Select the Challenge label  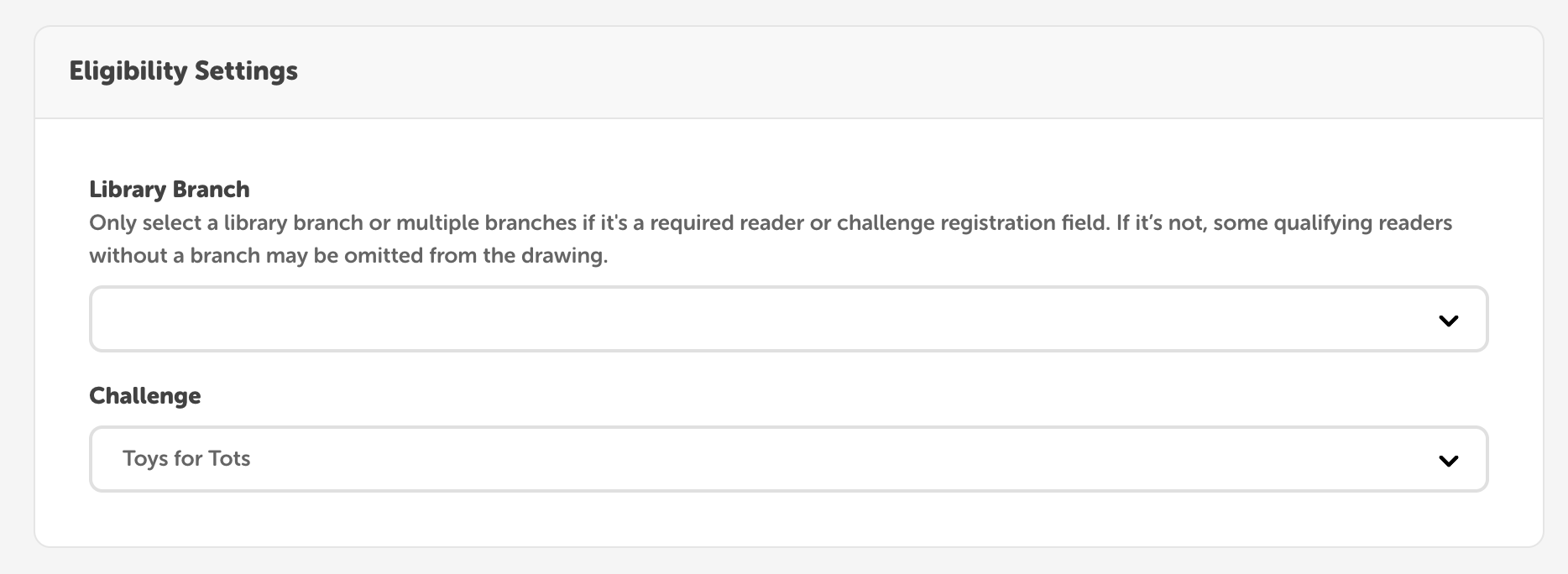(x=144, y=395)
